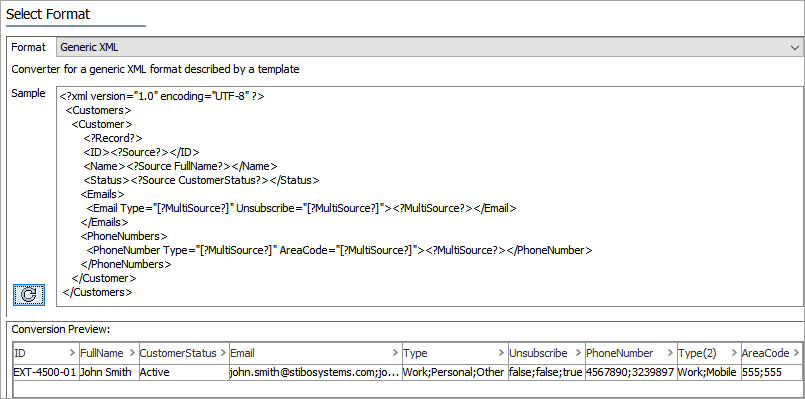Viewport: 805px width, 399px height.
Task: Click the Format dropdown chevron arrow
Action: tap(795, 48)
